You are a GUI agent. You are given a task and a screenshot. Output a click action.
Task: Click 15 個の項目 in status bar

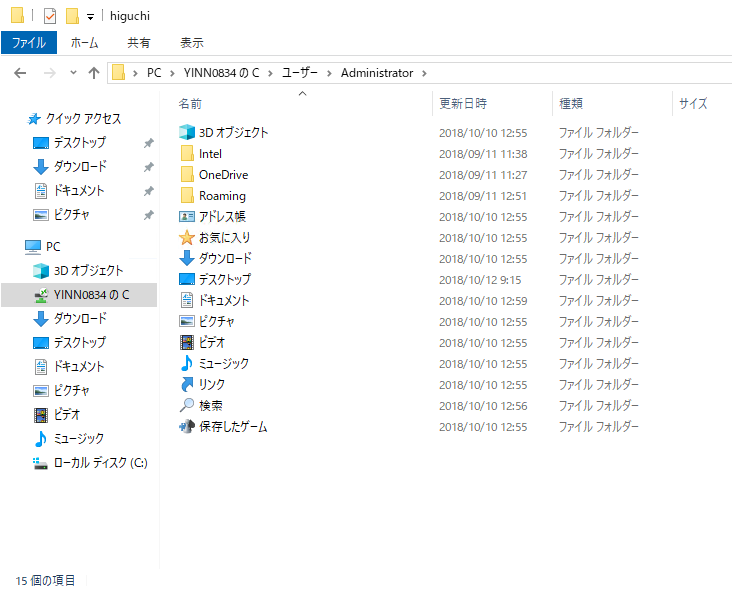click(45, 580)
